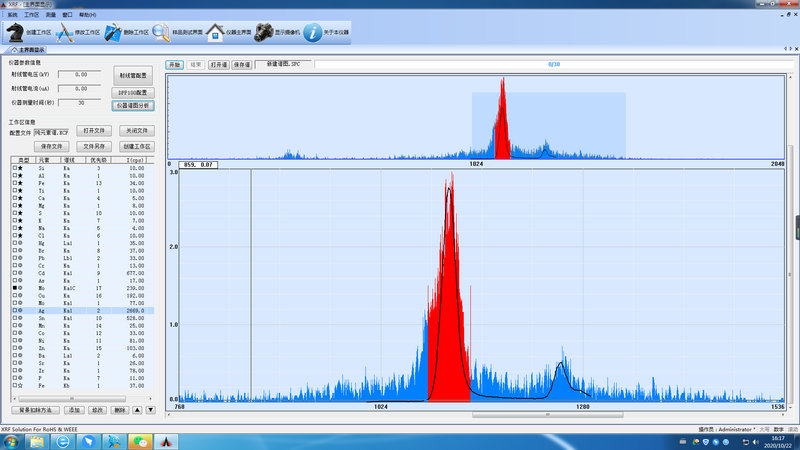Viewport: 800px width, 450px height.
Task: Open the 工作区 menu
Action: 32,16
